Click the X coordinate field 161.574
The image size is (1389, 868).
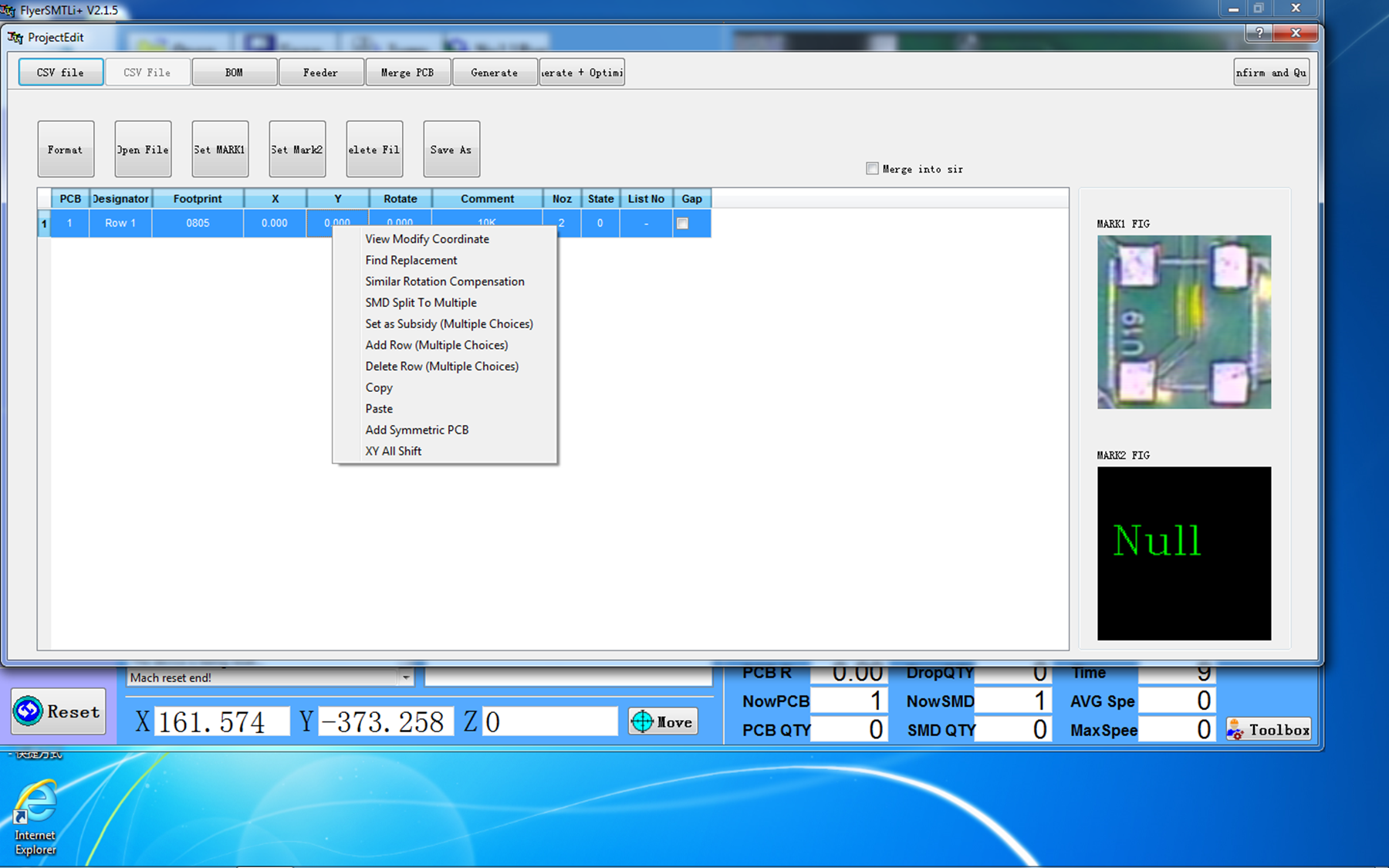pyautogui.click(x=222, y=721)
